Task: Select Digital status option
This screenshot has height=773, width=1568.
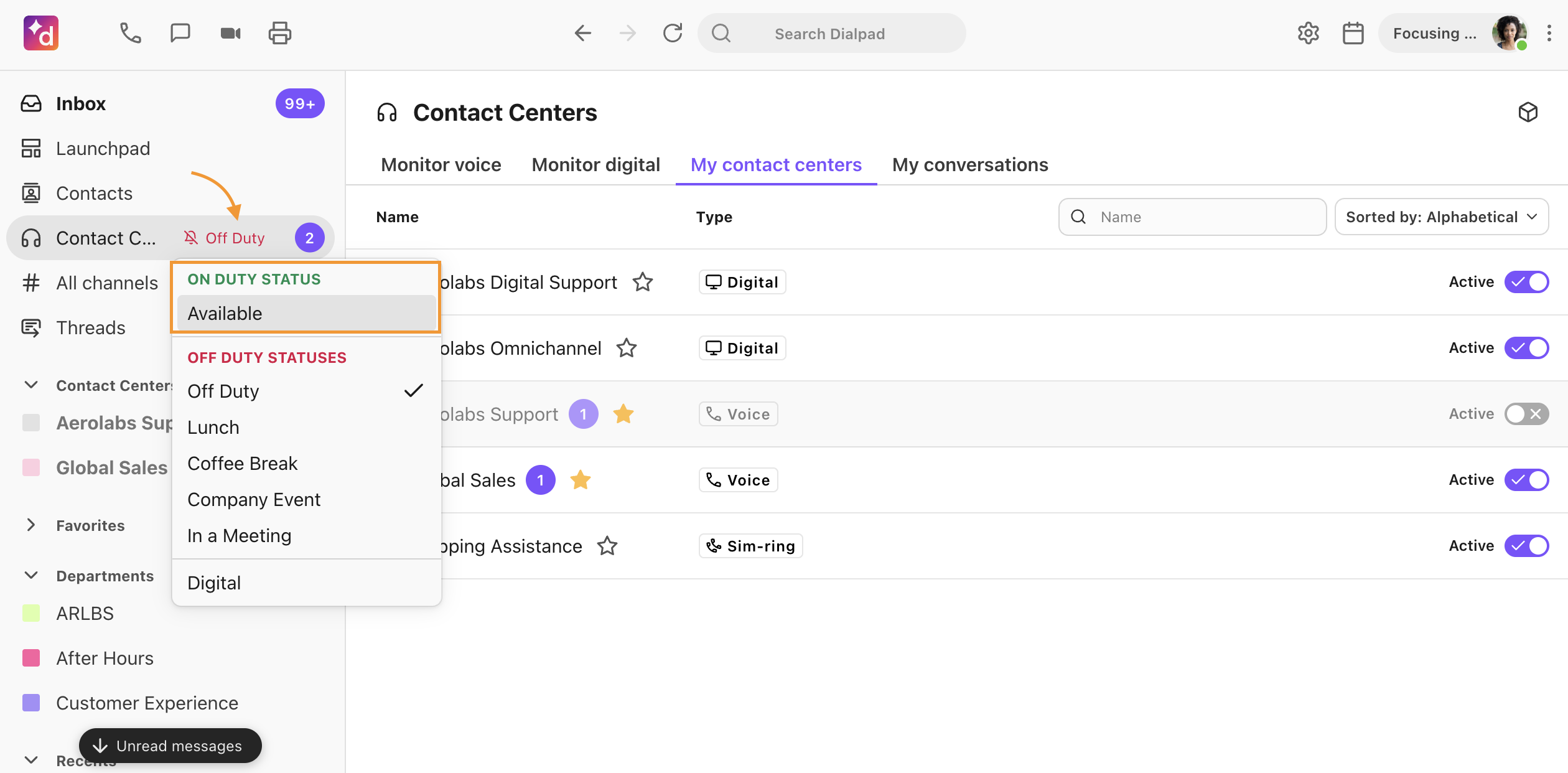Action: click(306, 583)
